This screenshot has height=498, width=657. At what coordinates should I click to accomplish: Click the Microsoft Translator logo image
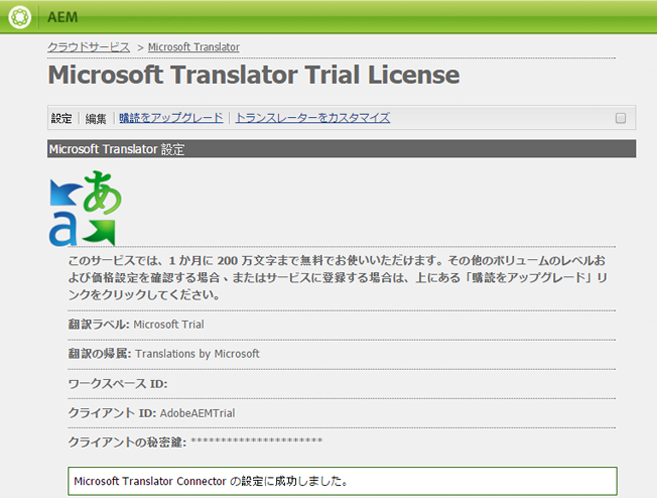(85, 207)
